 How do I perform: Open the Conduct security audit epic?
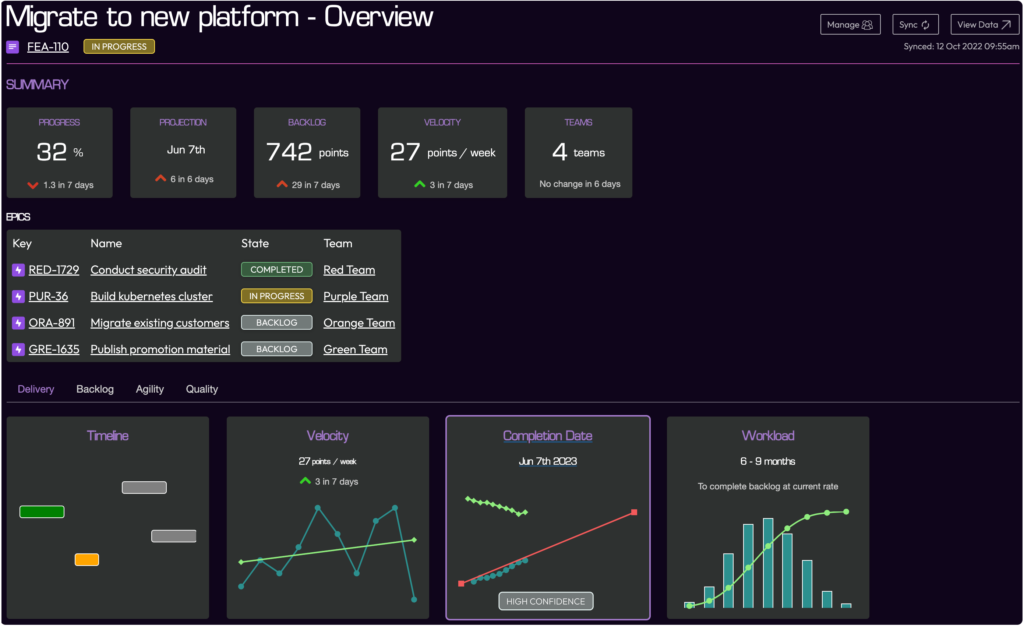[x=148, y=270]
